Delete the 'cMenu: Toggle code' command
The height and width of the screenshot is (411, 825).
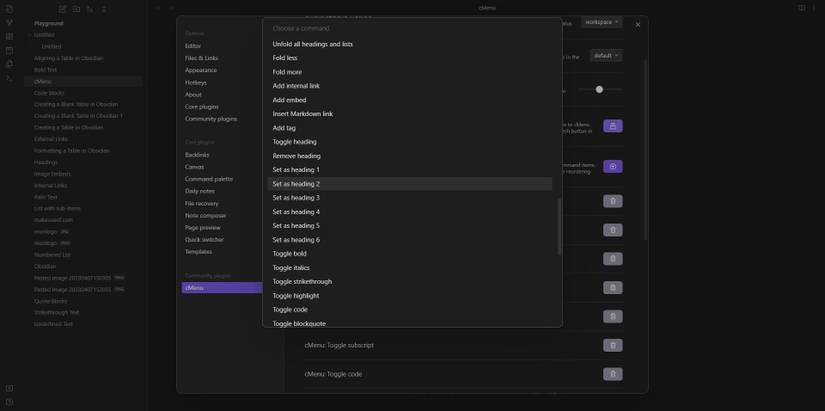coord(612,374)
